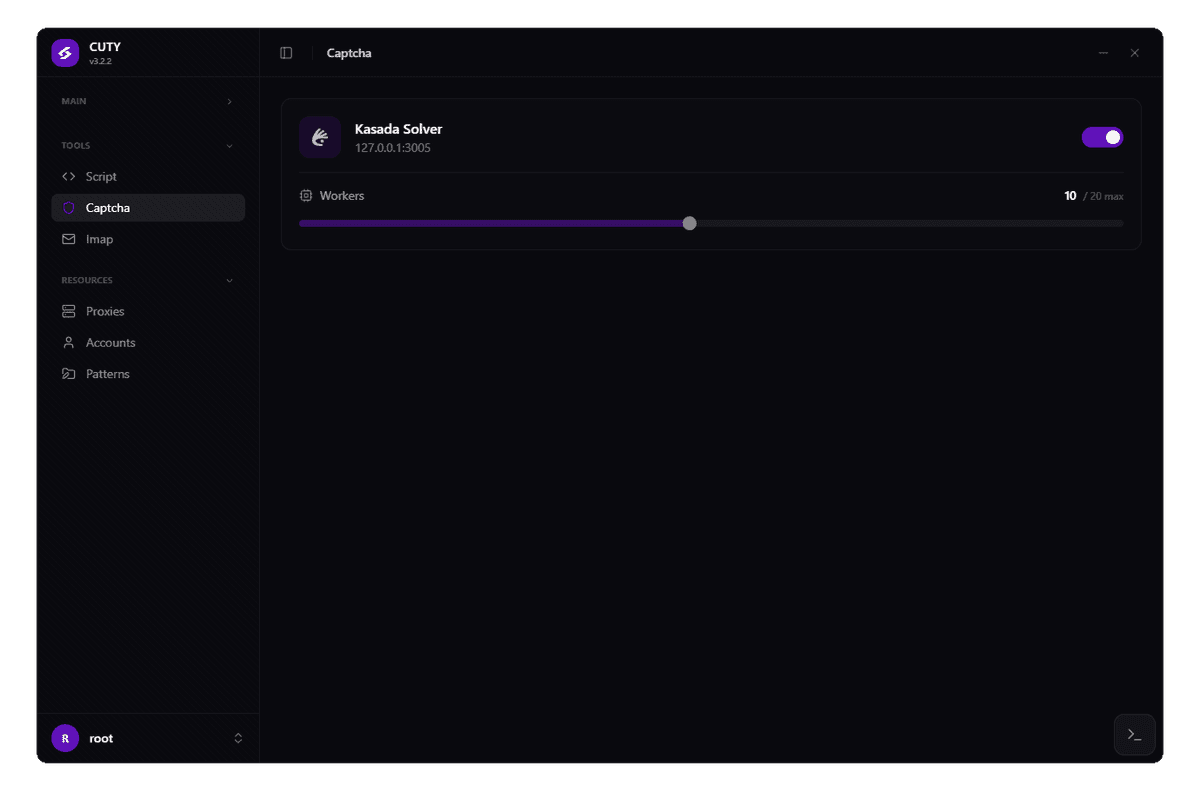Click the Workers chip icon
Screen dimensions: 1200x791
pos(306,196)
